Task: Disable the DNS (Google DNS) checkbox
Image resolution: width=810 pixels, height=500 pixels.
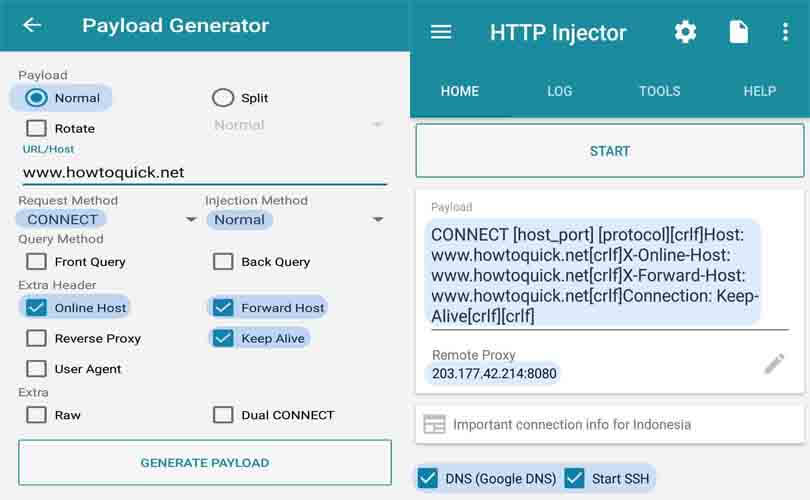Action: pyautogui.click(x=428, y=478)
